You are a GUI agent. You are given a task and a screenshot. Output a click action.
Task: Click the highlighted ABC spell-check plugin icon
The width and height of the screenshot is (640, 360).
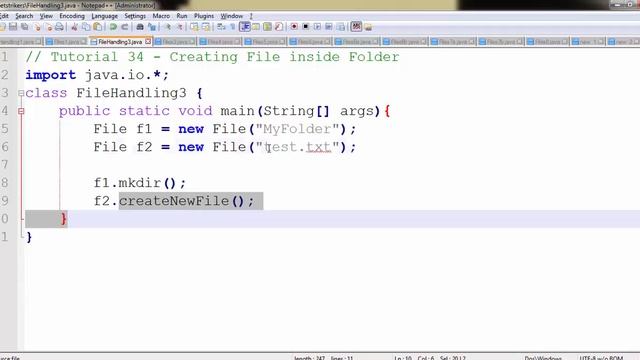point(356,27)
